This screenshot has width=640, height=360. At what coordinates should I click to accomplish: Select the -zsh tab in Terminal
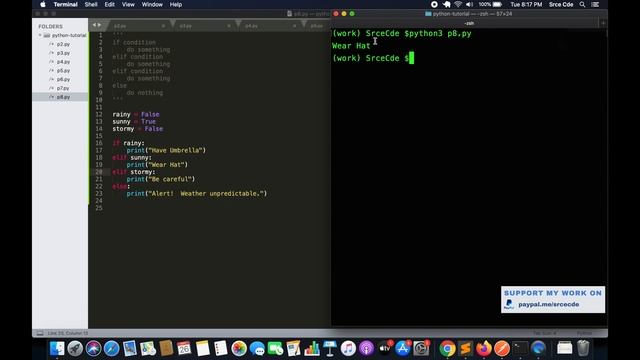tap(469, 23)
